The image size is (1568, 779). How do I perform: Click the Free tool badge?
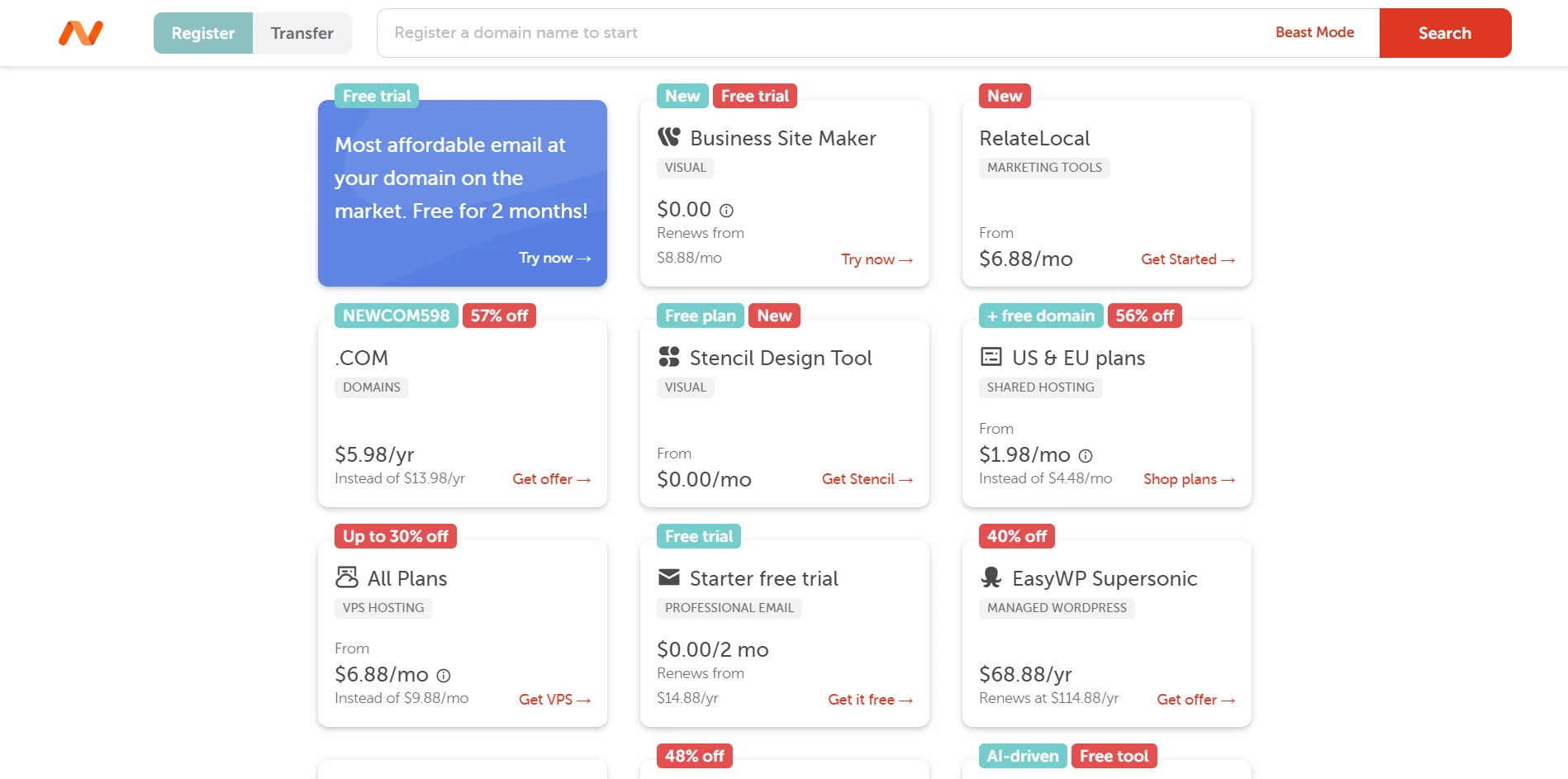tap(1114, 756)
